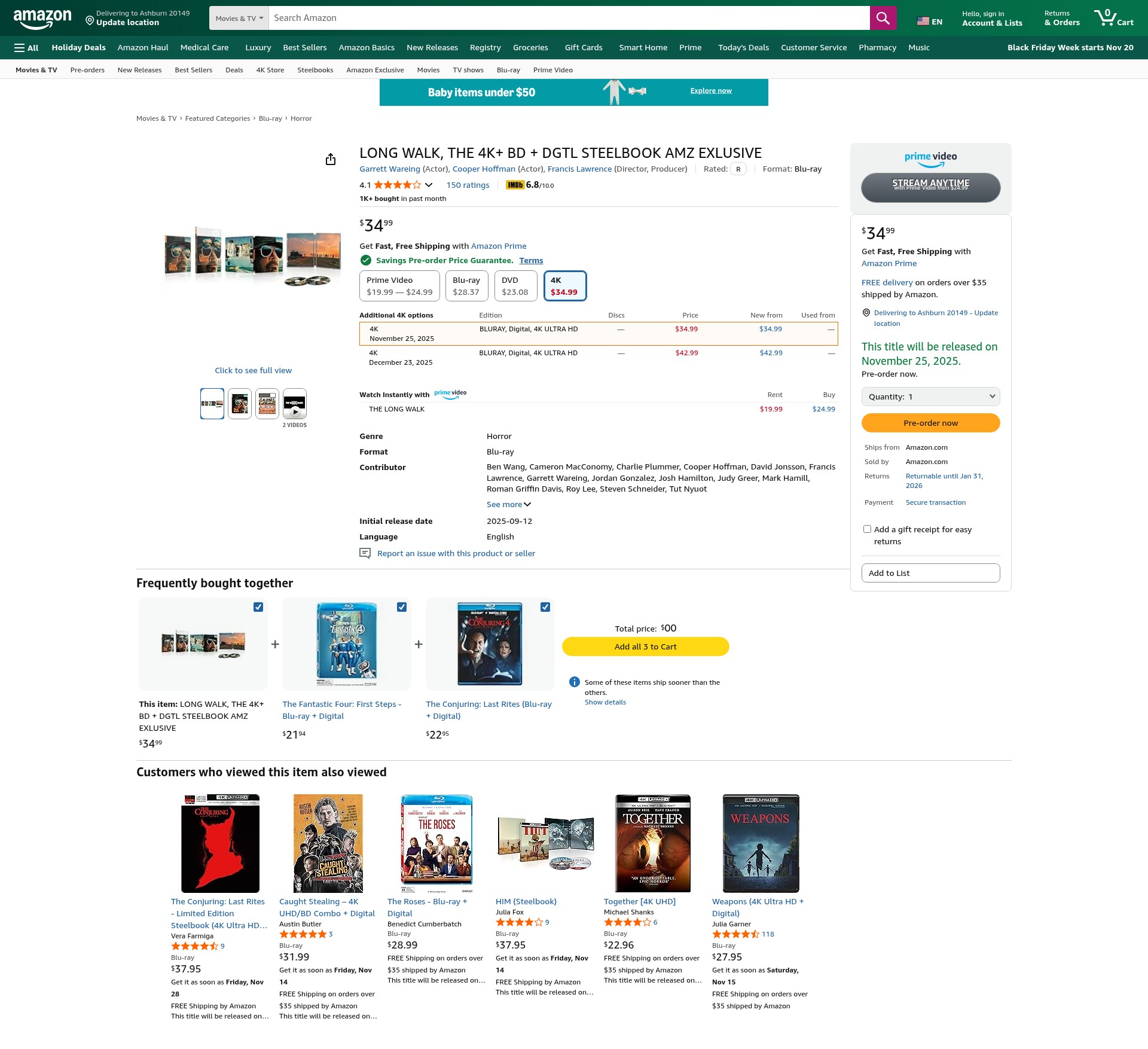Open the All hamburger menu

(26, 48)
